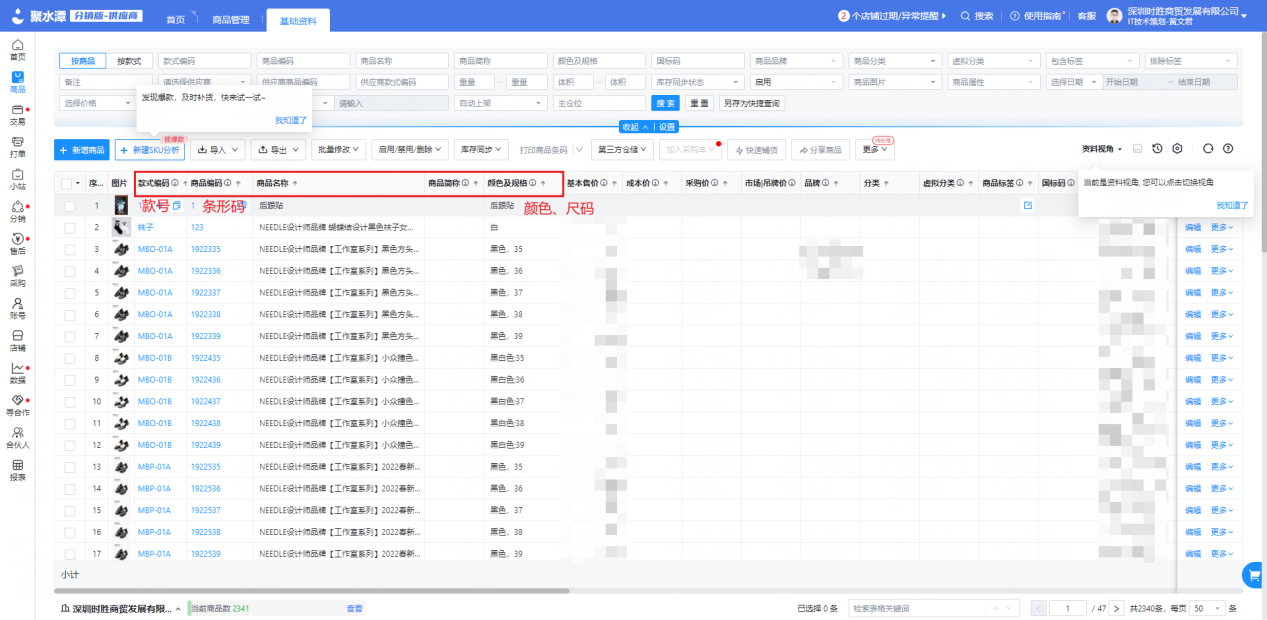Image resolution: width=1267 pixels, height=620 pixels.
Task: Select the 按款式 view toggle
Action: (130, 61)
